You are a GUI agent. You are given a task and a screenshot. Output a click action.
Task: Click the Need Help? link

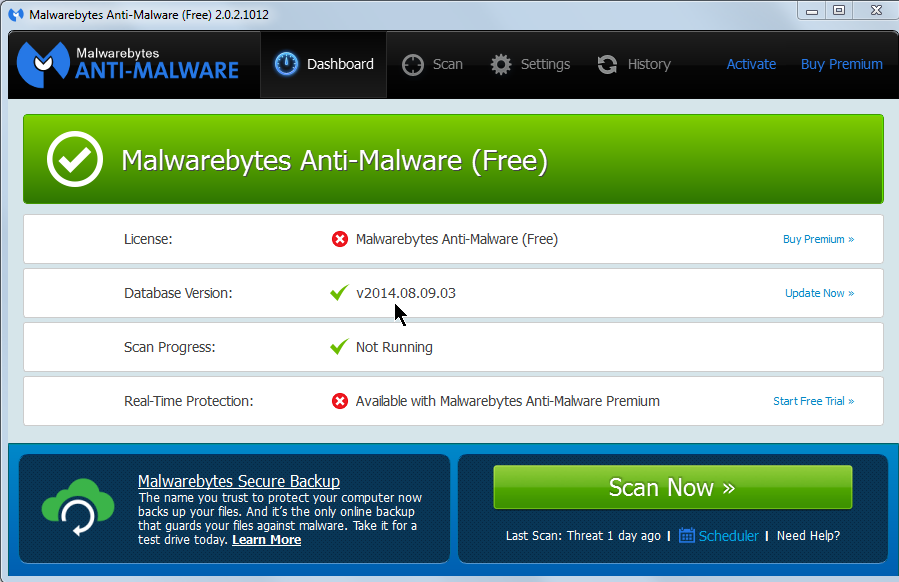[x=808, y=536]
